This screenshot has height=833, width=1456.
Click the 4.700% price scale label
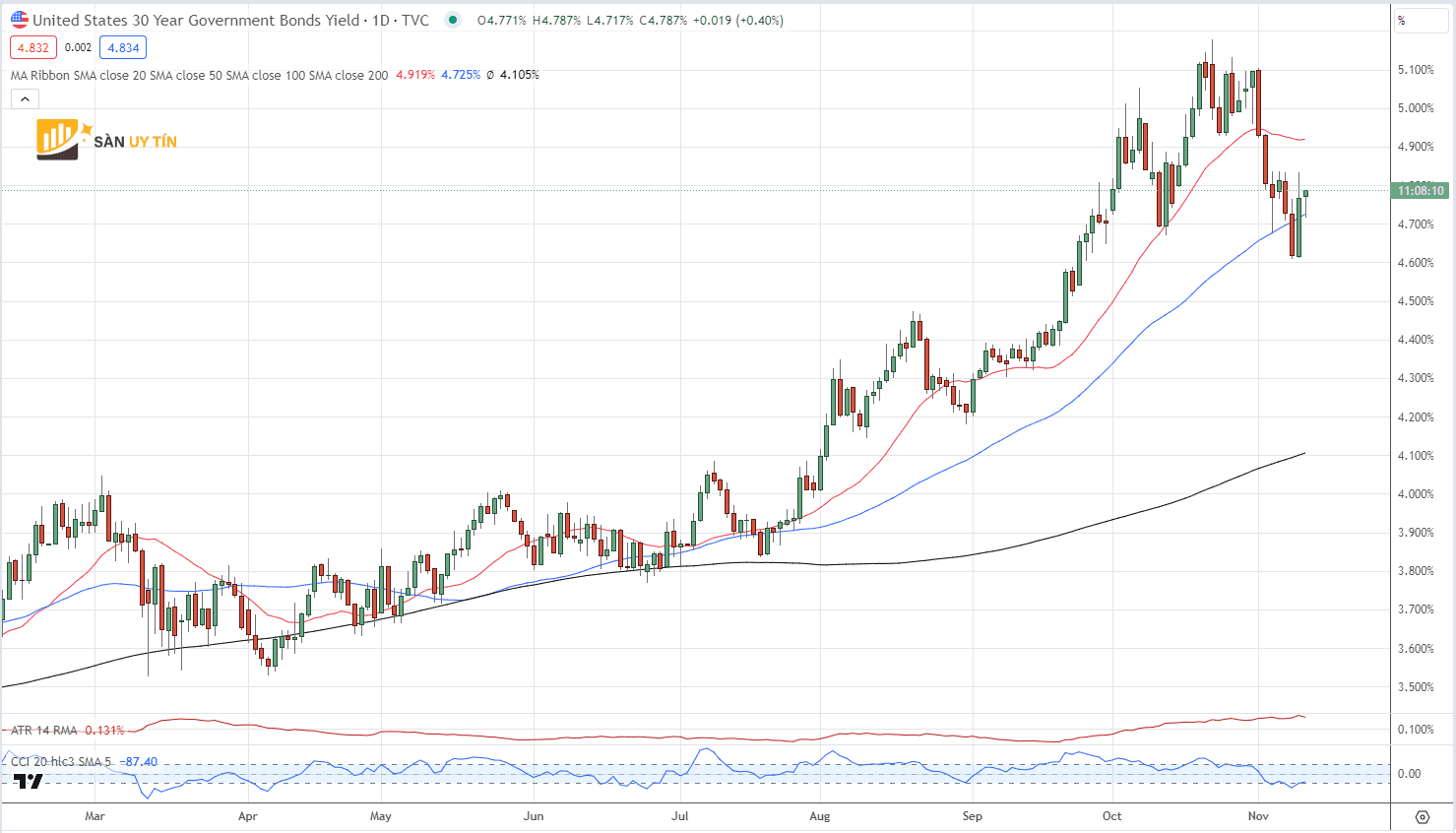(1416, 224)
